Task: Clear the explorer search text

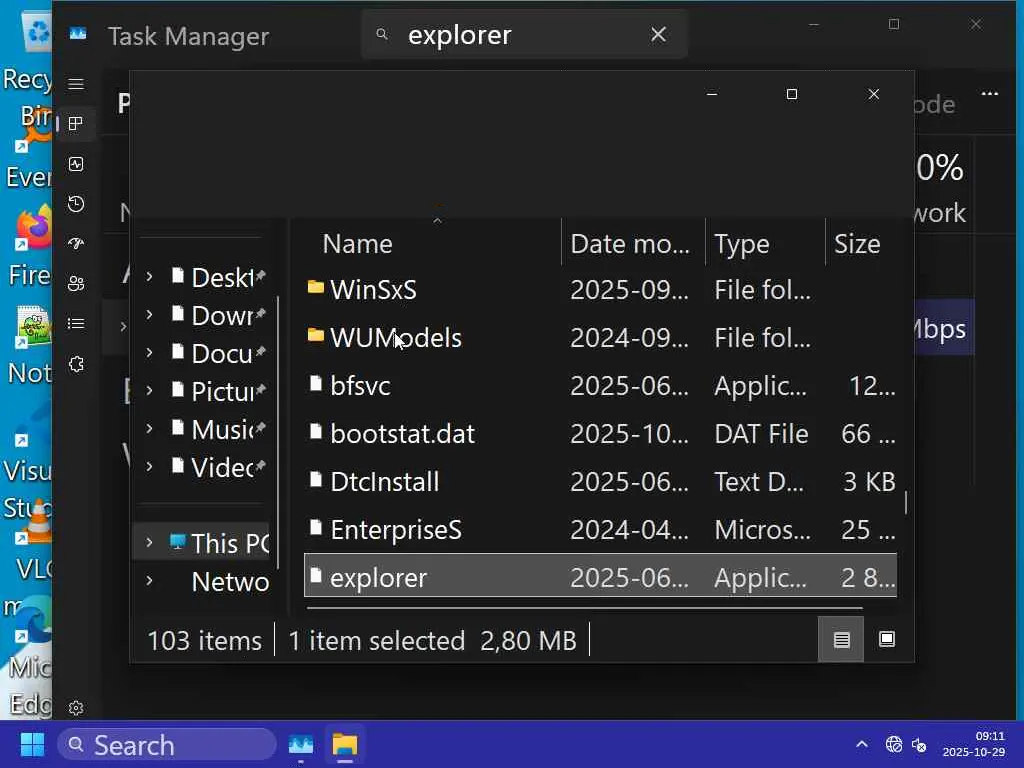Action: (x=658, y=35)
